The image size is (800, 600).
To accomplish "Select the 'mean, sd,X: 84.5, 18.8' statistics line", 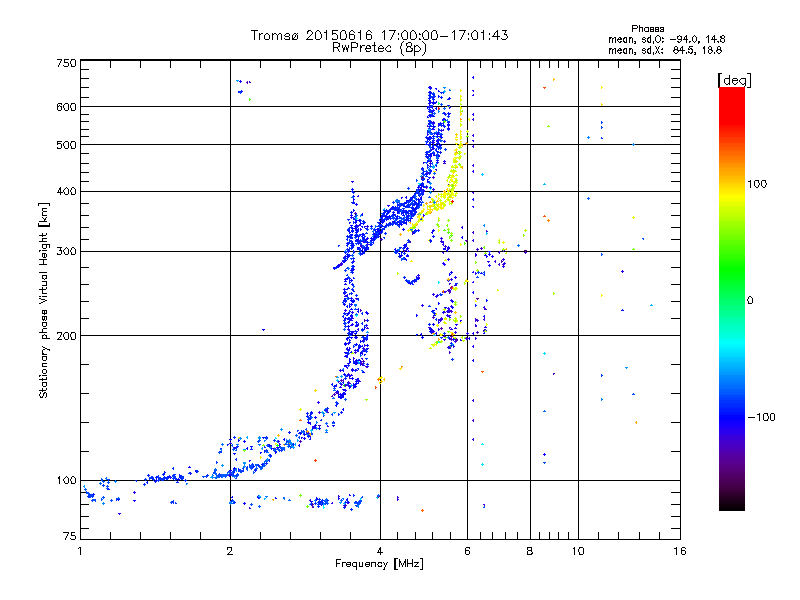I will (665, 50).
